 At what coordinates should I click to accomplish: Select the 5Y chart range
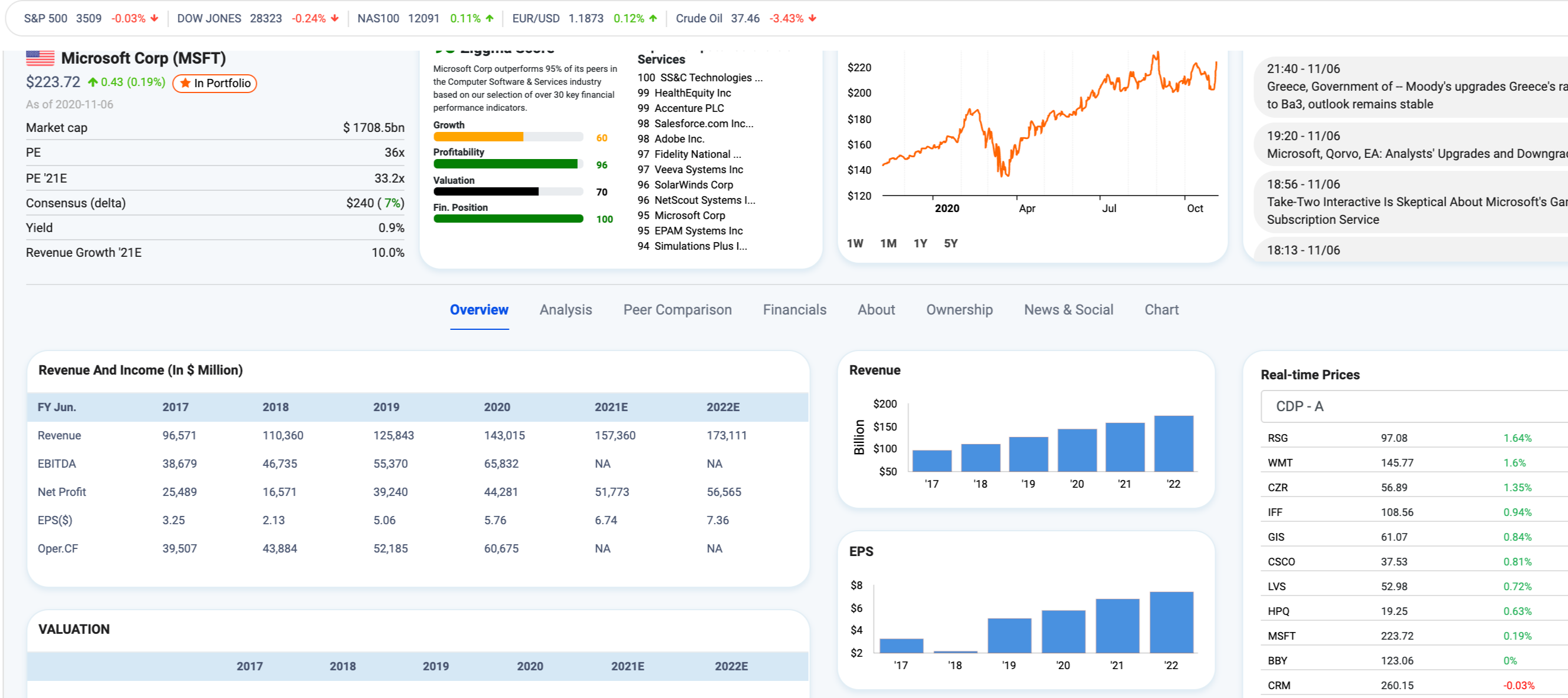951,243
